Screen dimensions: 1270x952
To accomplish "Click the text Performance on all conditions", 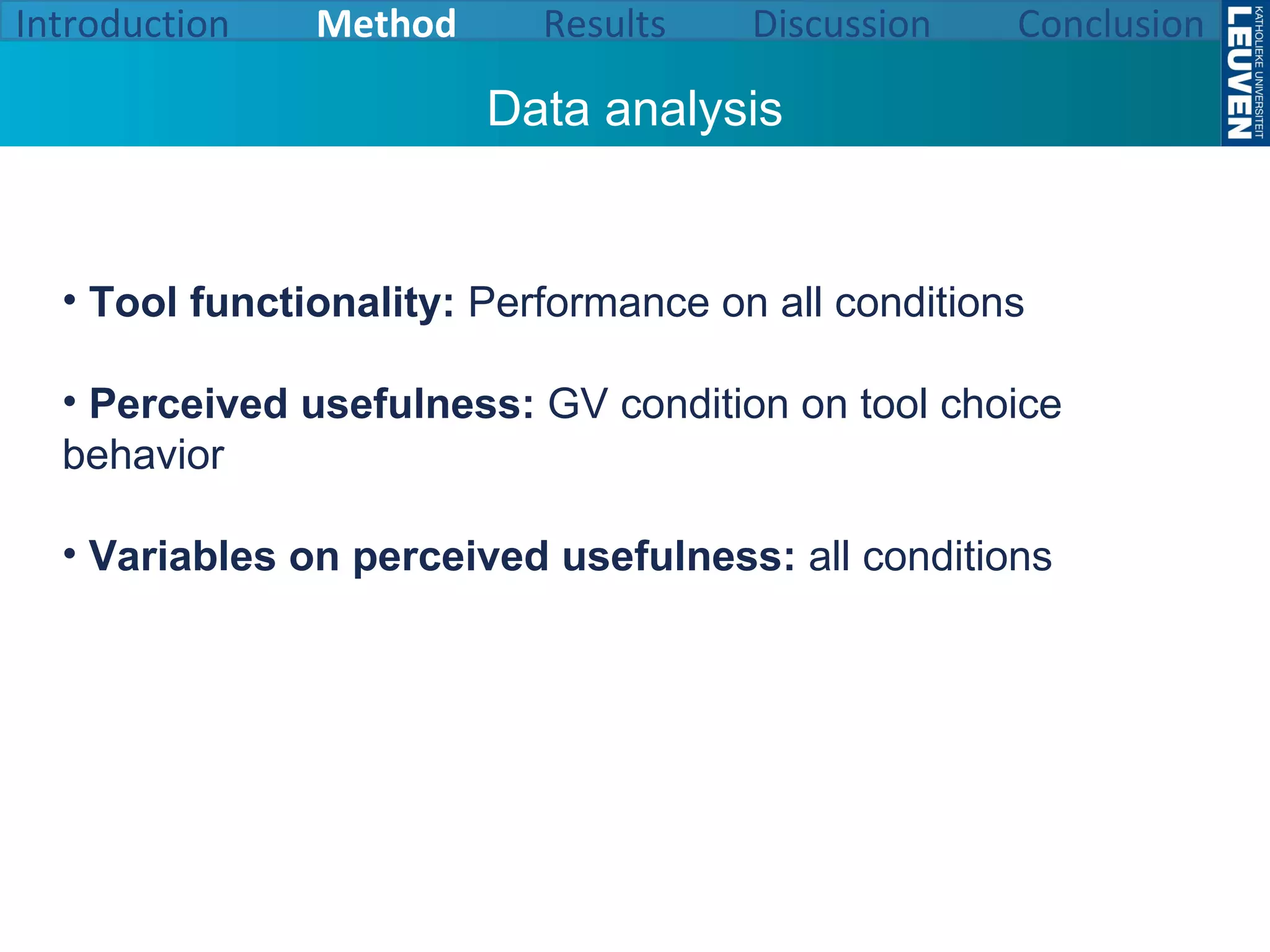I will pos(745,303).
